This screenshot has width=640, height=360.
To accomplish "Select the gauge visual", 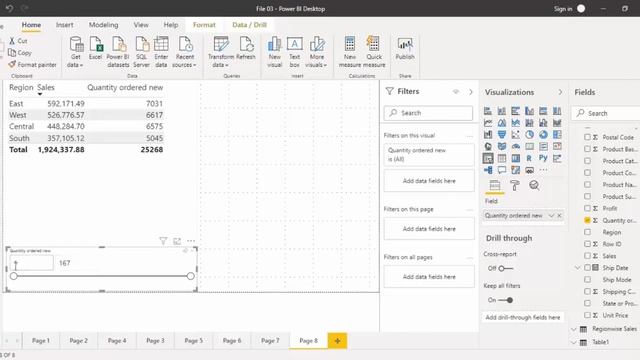I will [x=516, y=147].
